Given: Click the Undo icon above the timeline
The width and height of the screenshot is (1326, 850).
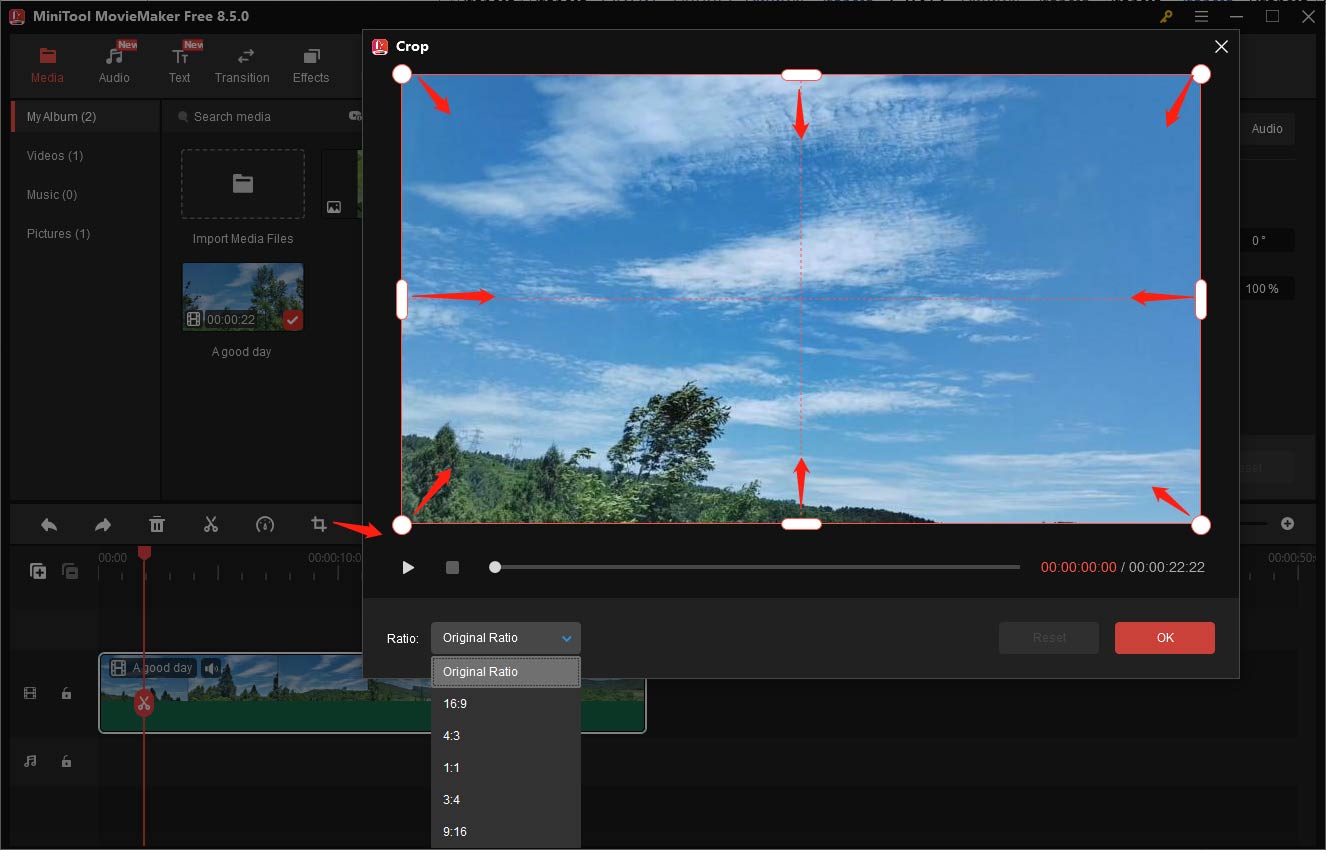Looking at the screenshot, I should 48,524.
